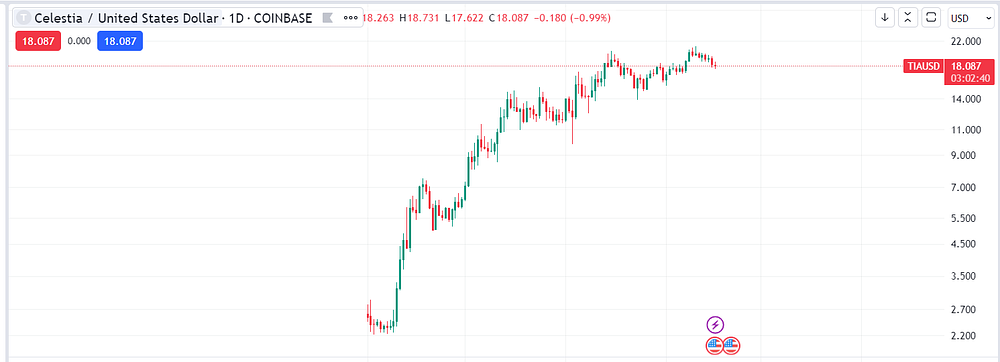This screenshot has height=362, width=1000.
Task: Toggle the fullscreen frame icon button
Action: point(932,18)
